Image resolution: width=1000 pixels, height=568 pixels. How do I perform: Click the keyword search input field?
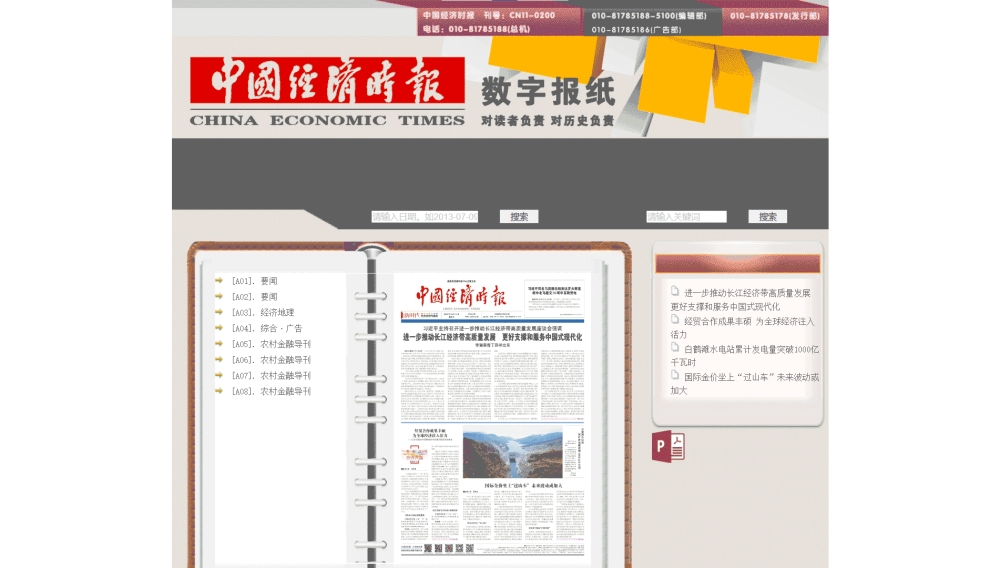686,217
